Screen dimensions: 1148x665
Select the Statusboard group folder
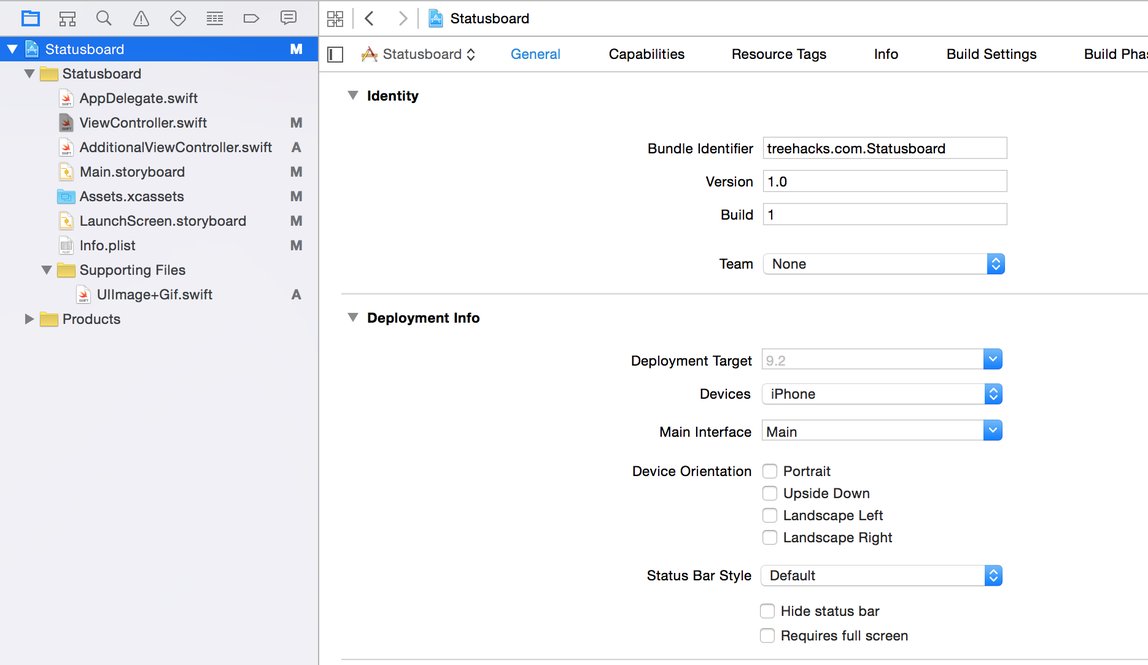101,74
